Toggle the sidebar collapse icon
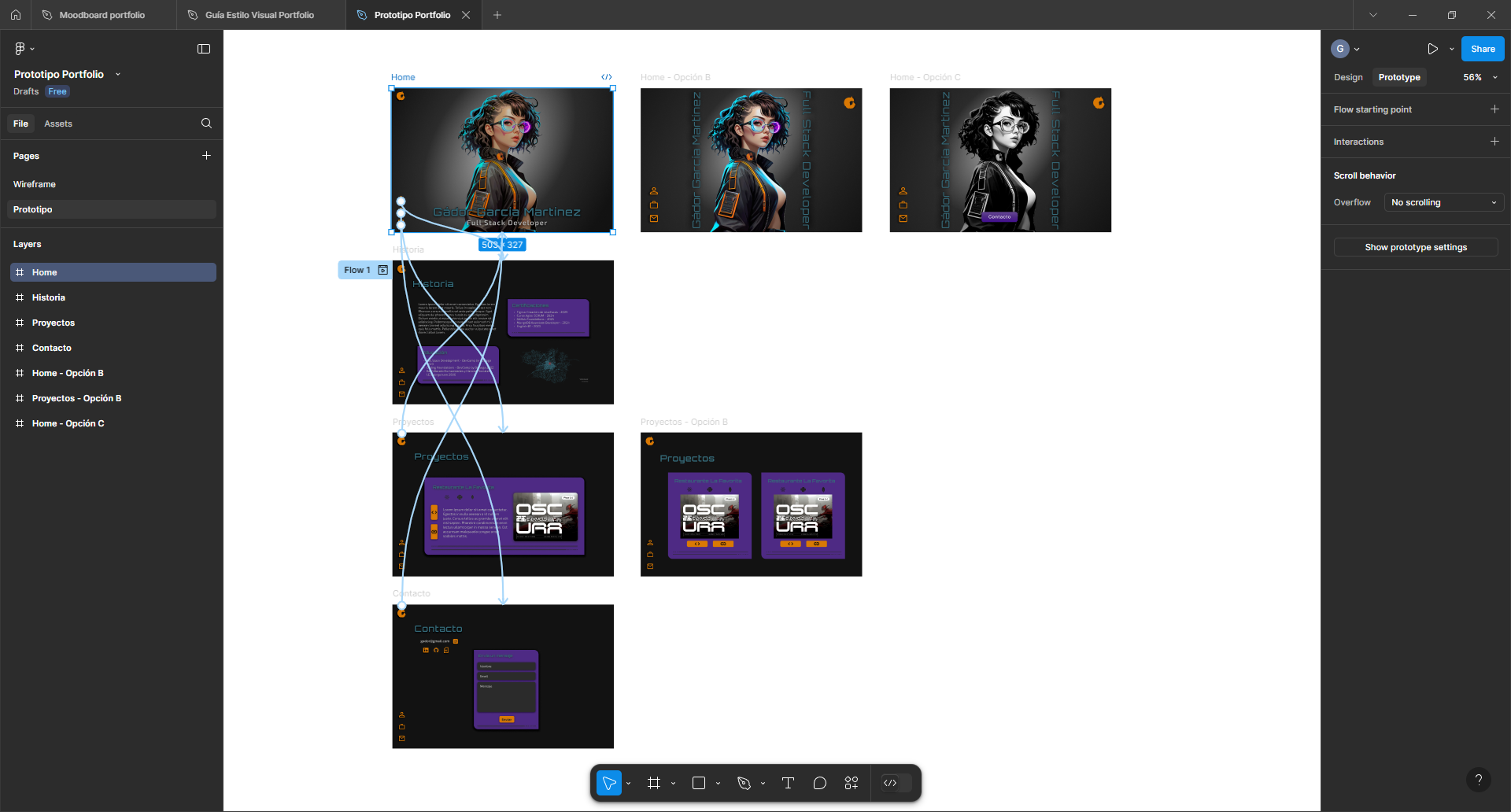 click(204, 49)
